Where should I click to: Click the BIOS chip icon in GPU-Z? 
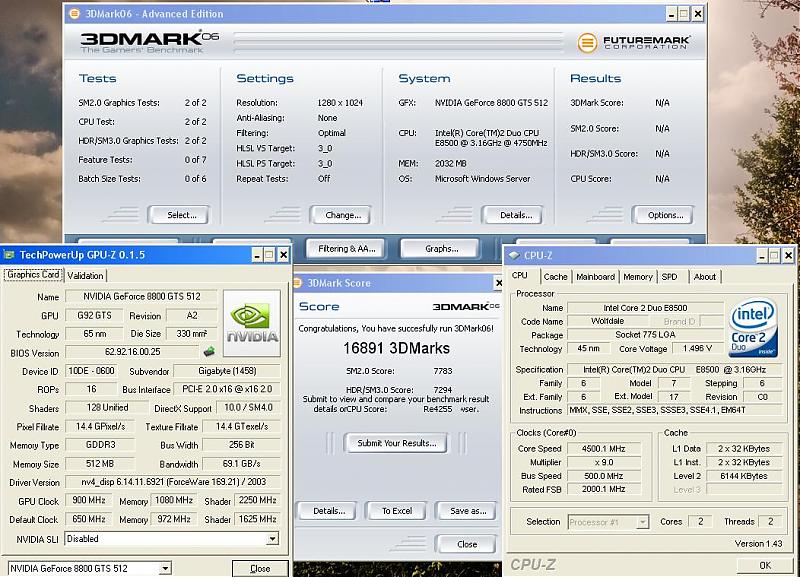[209, 352]
